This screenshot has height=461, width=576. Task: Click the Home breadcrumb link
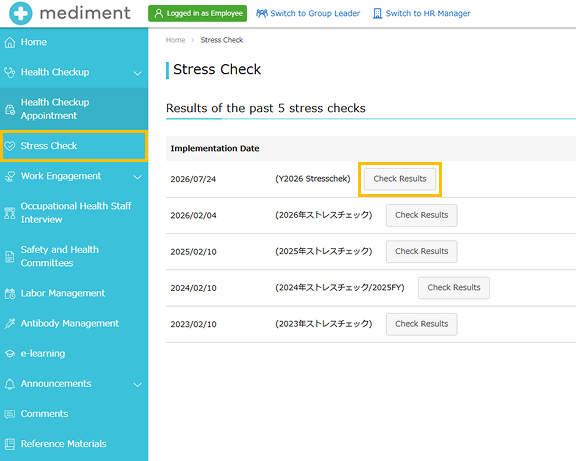pos(175,40)
